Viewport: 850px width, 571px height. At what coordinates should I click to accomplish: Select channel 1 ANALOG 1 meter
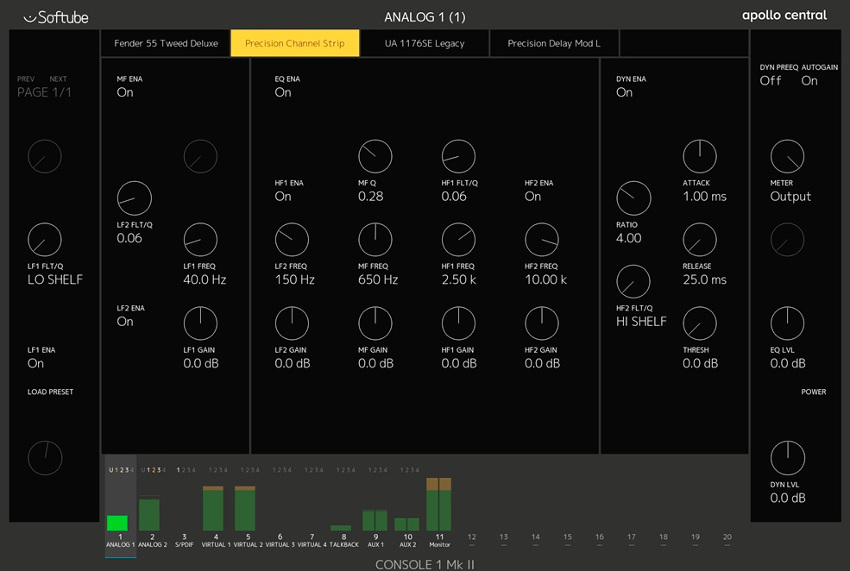coord(118,523)
